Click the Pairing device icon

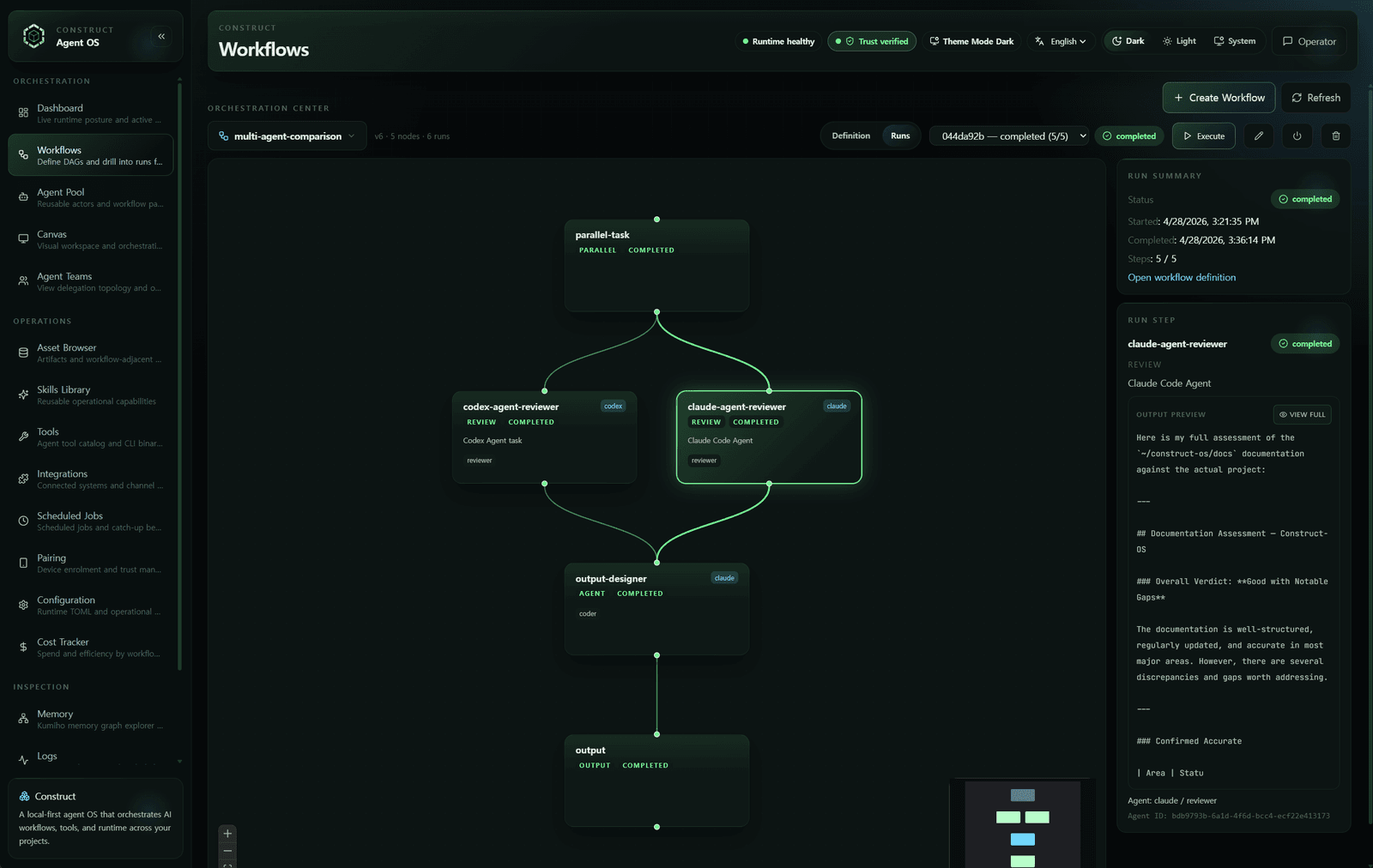coord(23,563)
